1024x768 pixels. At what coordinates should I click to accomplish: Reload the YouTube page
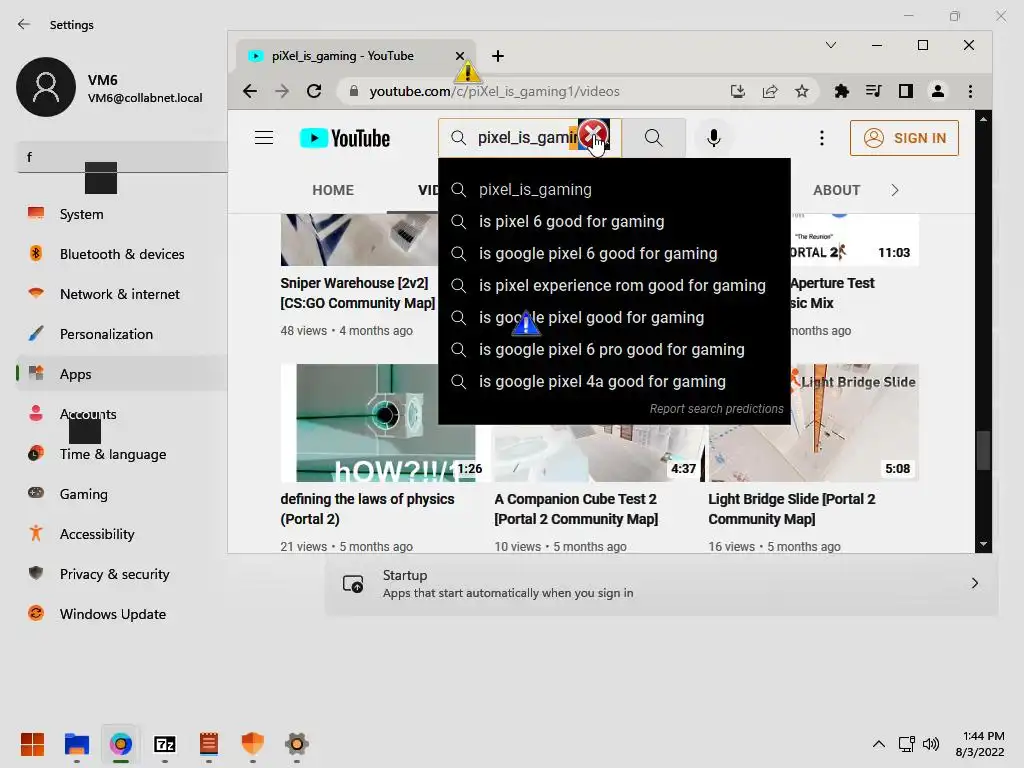(x=314, y=91)
